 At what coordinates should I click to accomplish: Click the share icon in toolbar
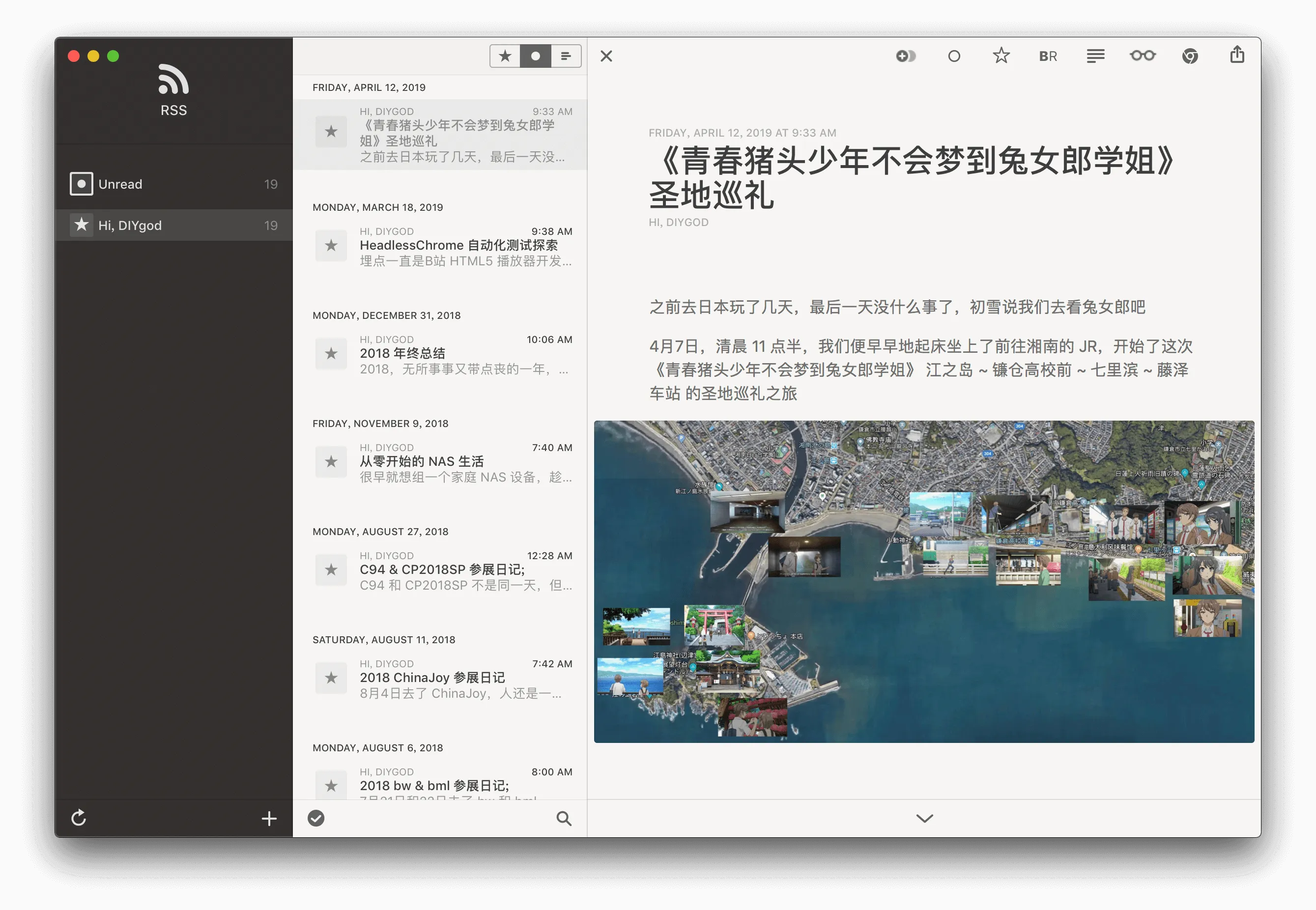point(1237,56)
